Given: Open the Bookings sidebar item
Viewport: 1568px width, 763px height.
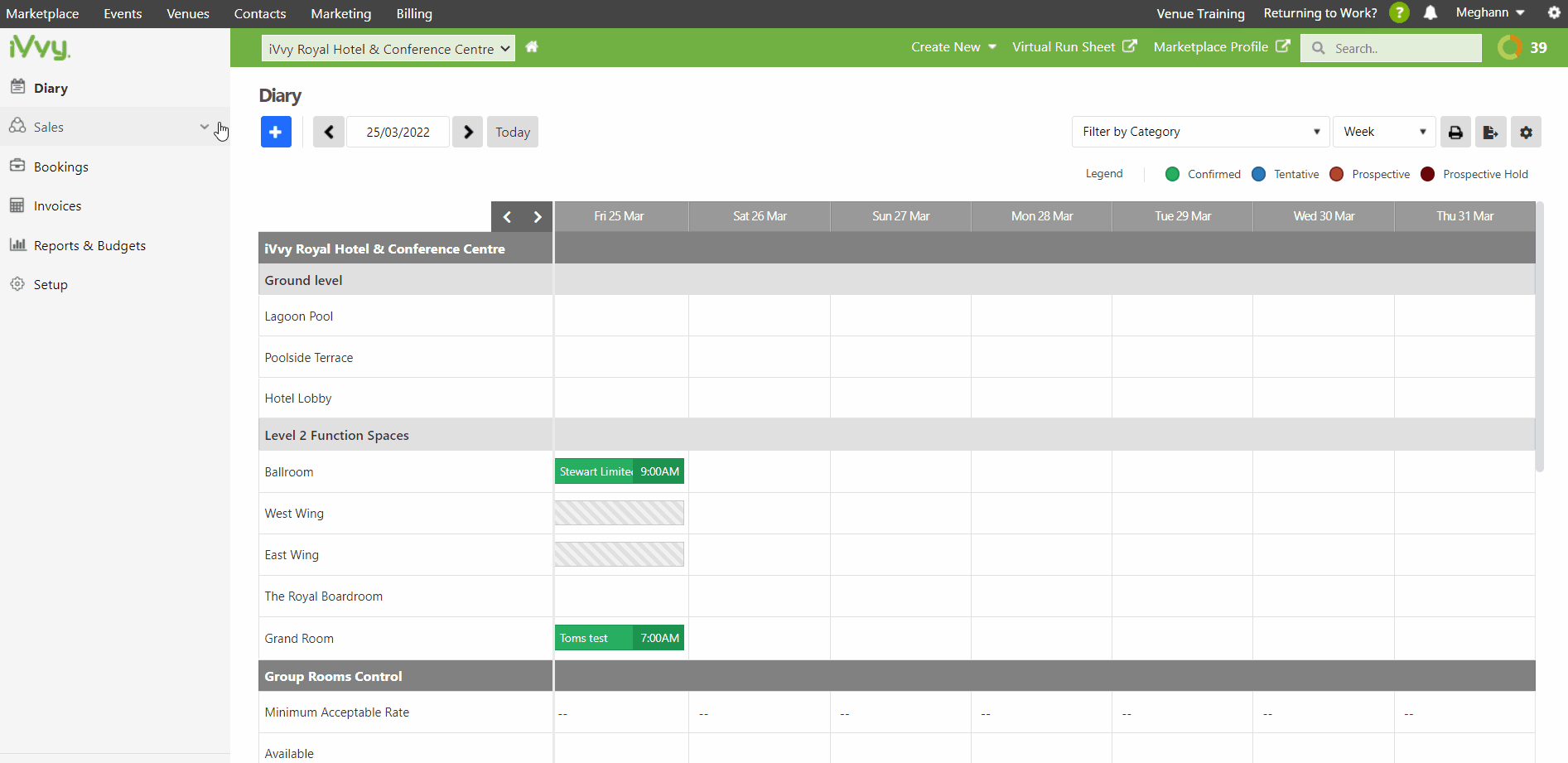Looking at the screenshot, I should click(x=115, y=167).
